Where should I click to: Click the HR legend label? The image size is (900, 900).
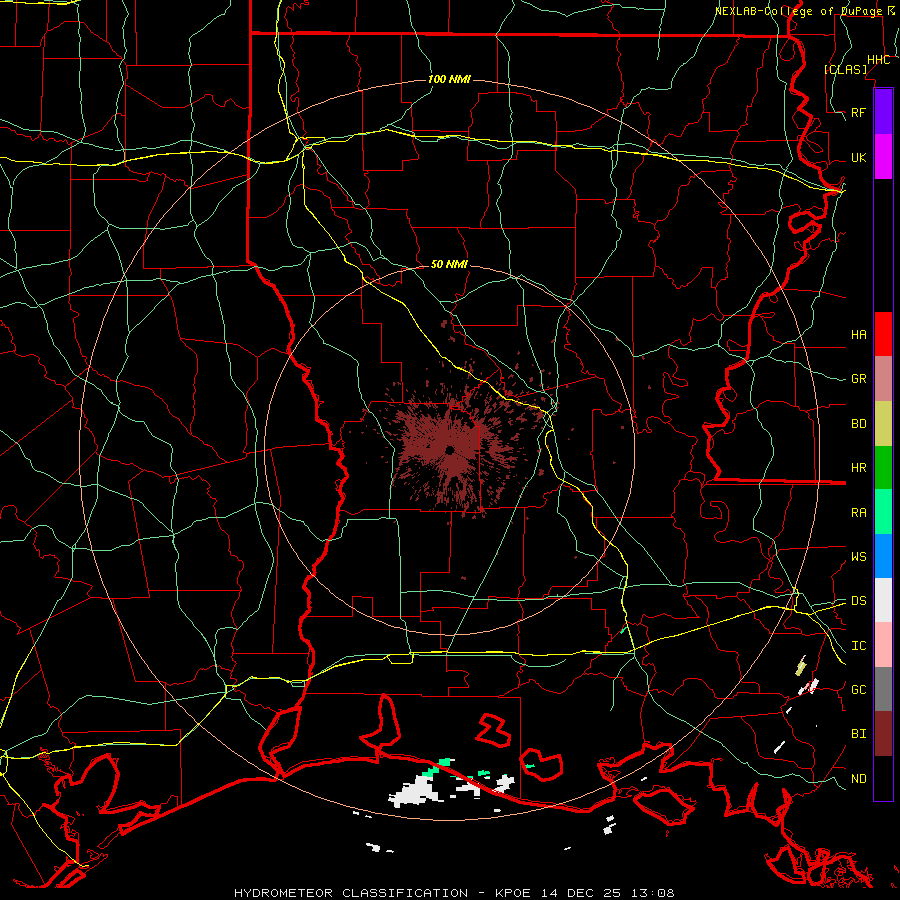(x=858, y=468)
